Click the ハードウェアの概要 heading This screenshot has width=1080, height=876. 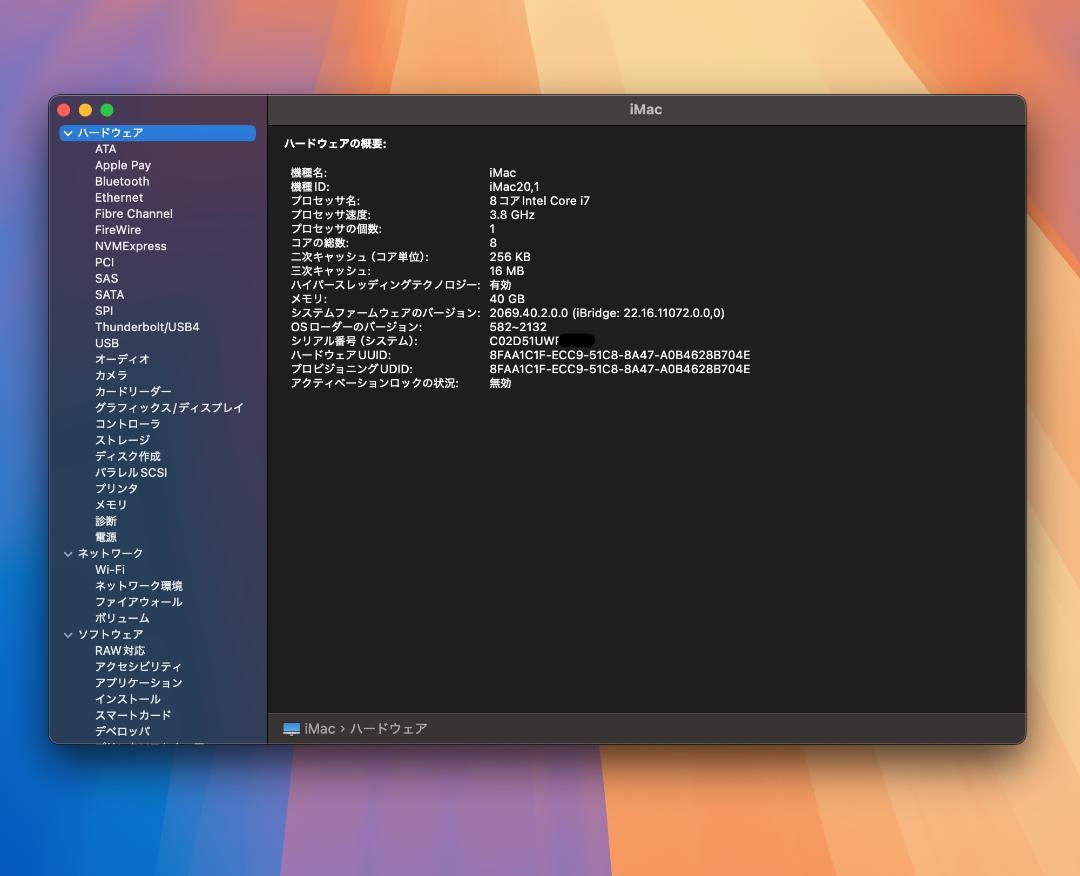click(x=335, y=144)
